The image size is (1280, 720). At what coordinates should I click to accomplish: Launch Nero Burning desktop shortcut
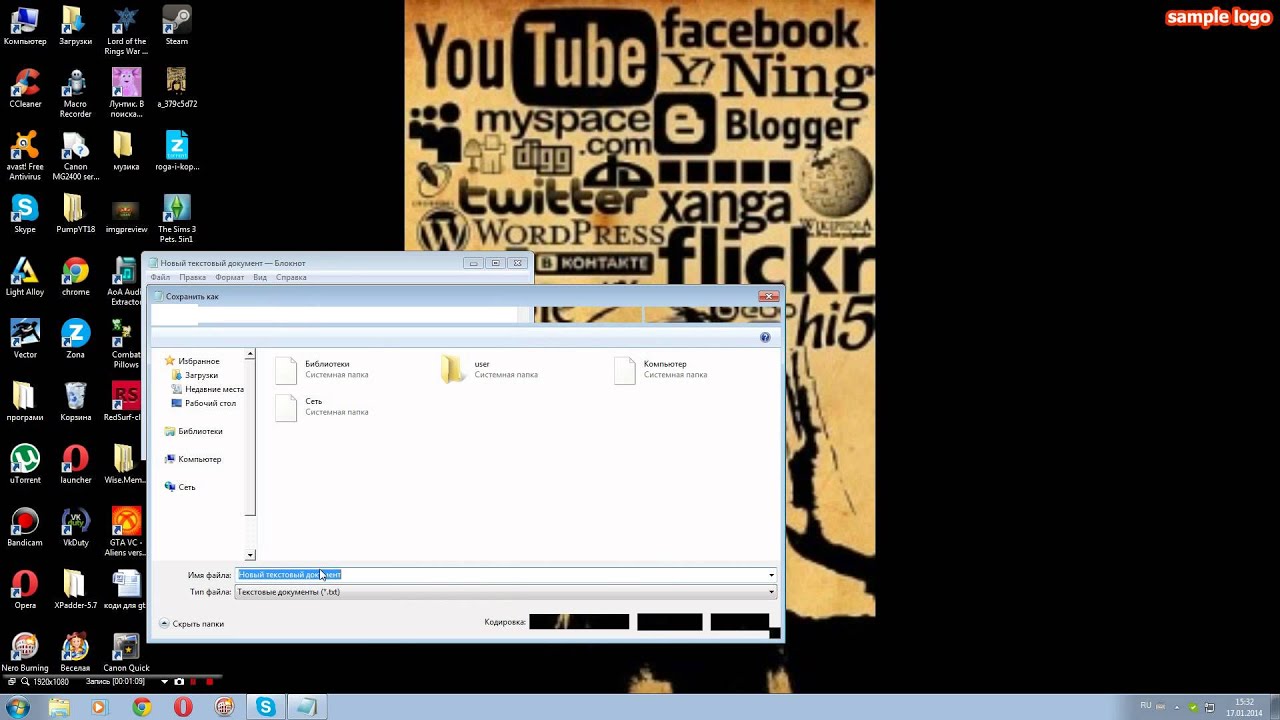(25, 652)
